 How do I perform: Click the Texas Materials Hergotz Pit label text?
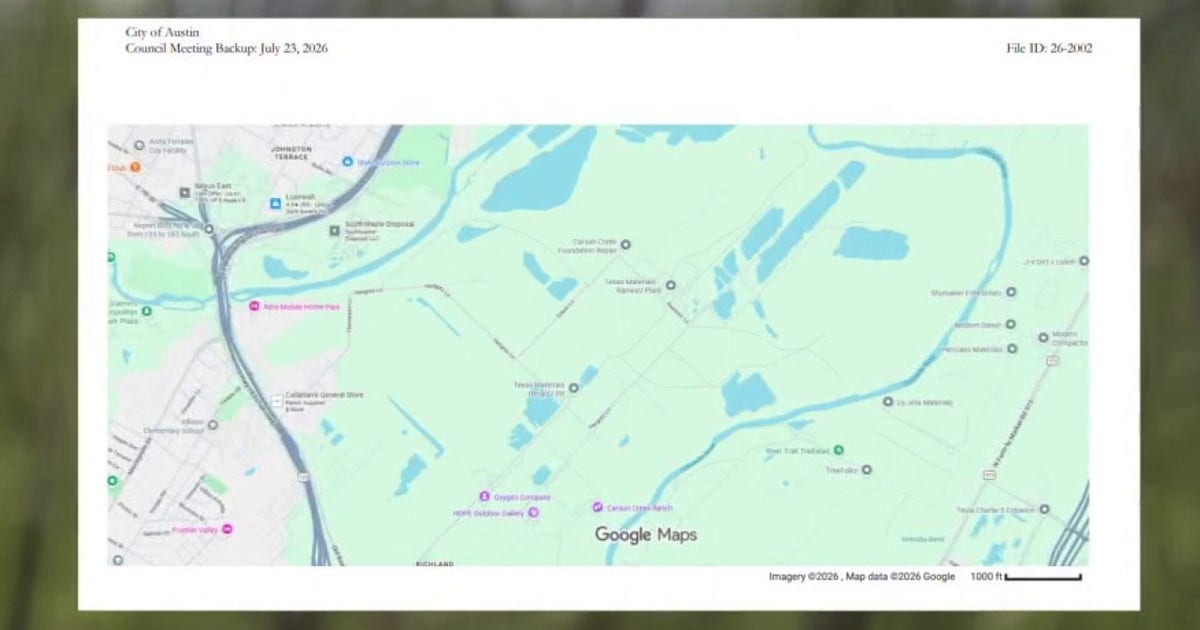[x=539, y=388]
